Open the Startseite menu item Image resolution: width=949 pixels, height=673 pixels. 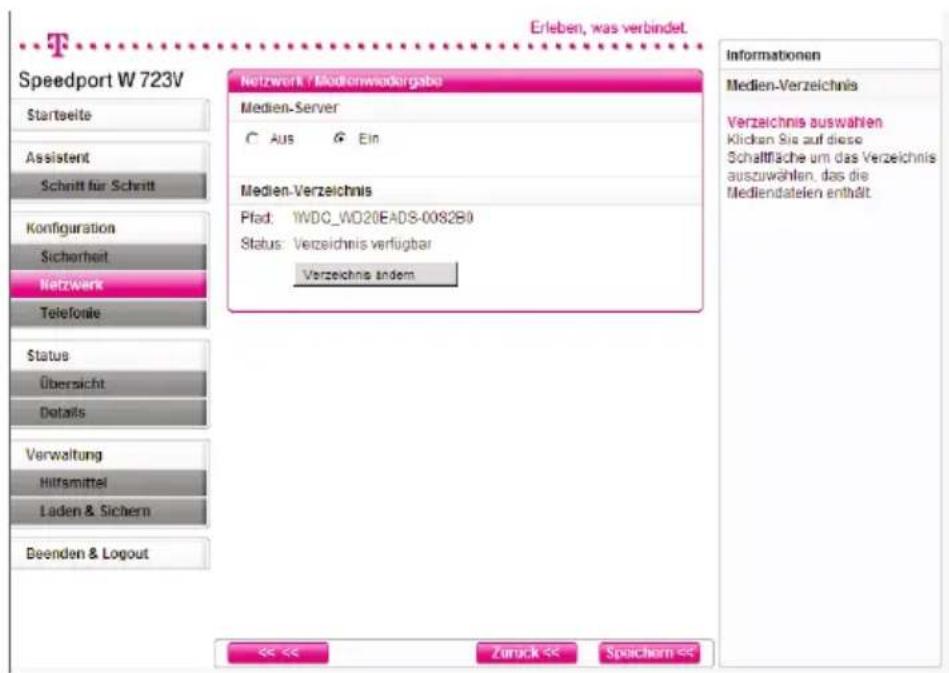[110, 115]
